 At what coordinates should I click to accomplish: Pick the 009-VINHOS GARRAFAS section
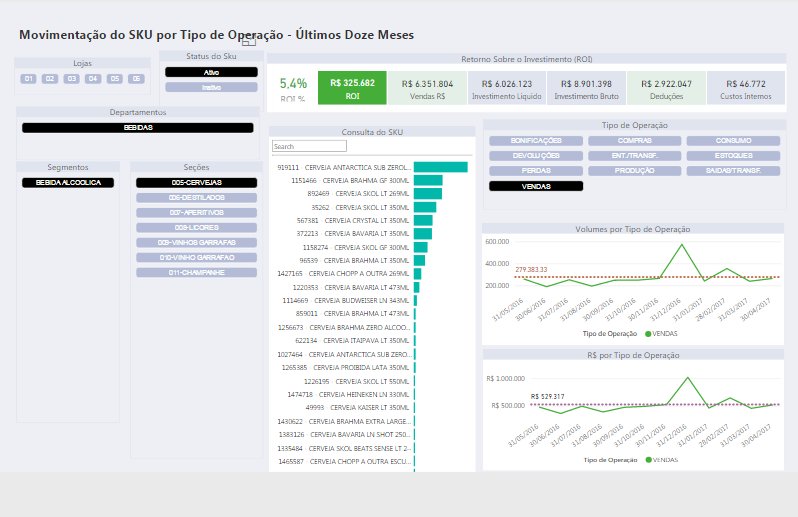pos(196,242)
